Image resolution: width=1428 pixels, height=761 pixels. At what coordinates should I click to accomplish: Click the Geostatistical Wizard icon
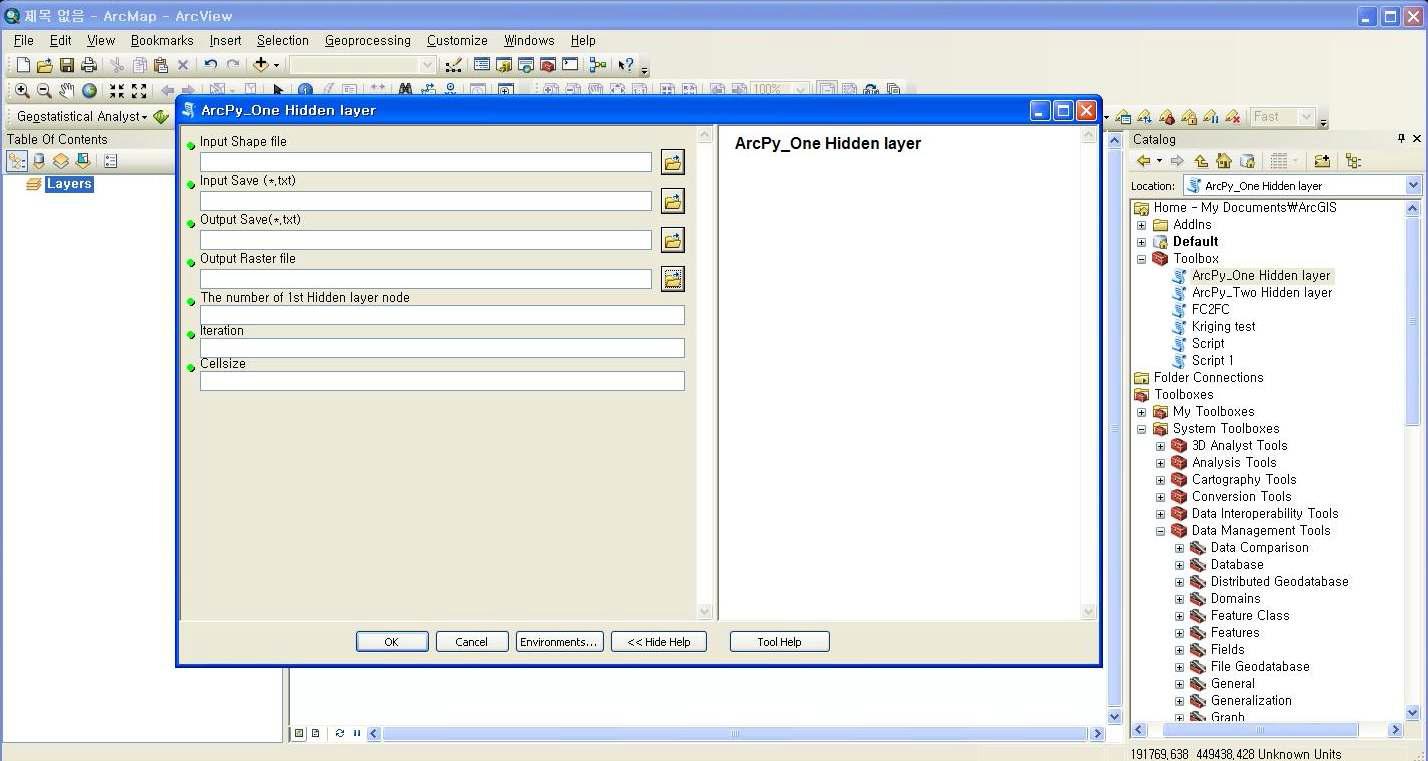click(x=161, y=117)
